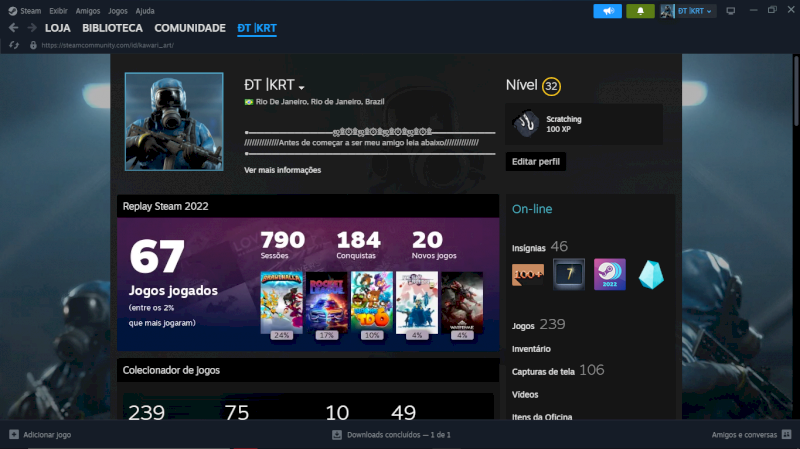Open Warframe game cover
The image size is (800, 449).
tap(462, 303)
